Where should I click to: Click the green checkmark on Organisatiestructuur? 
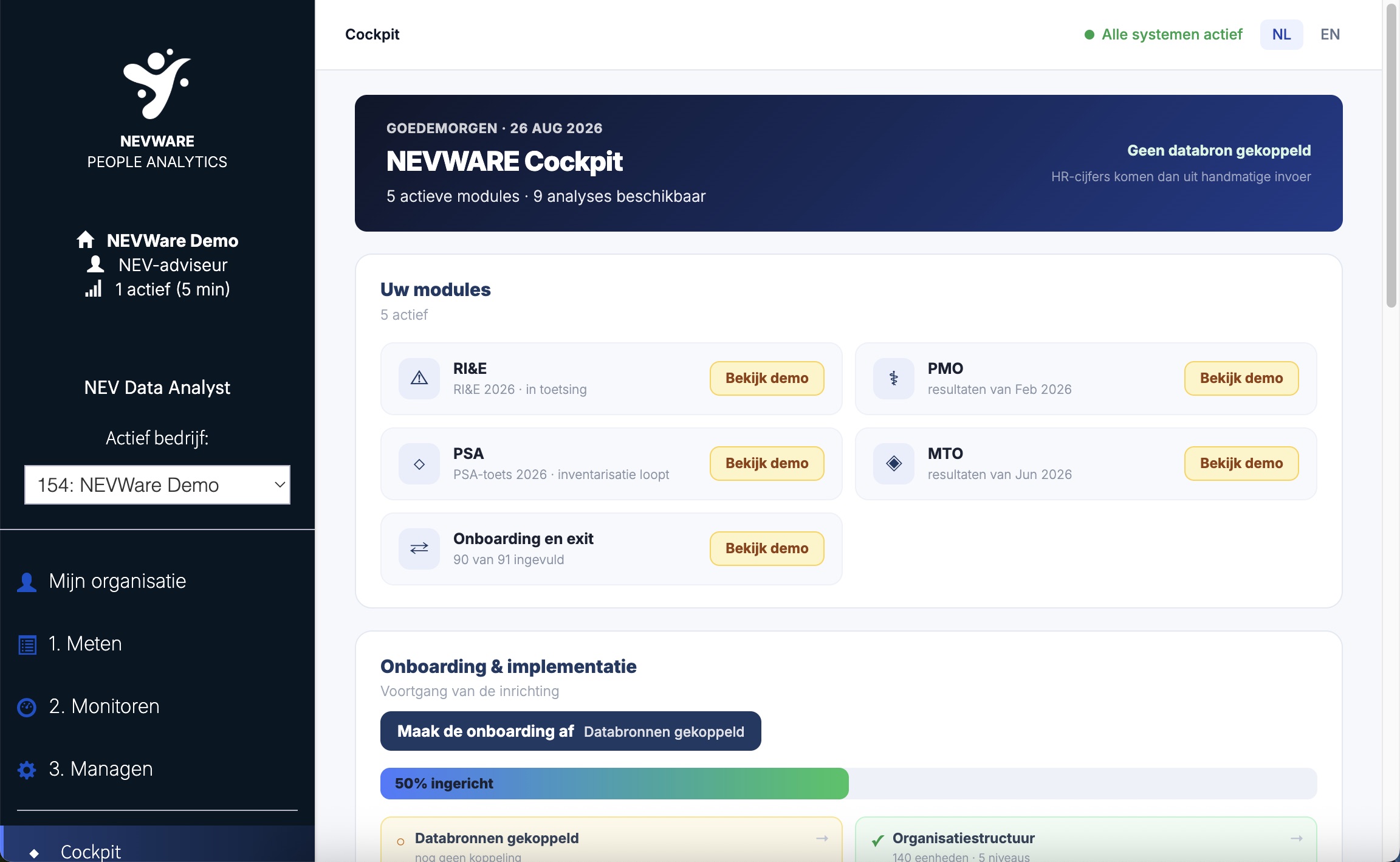click(x=877, y=841)
